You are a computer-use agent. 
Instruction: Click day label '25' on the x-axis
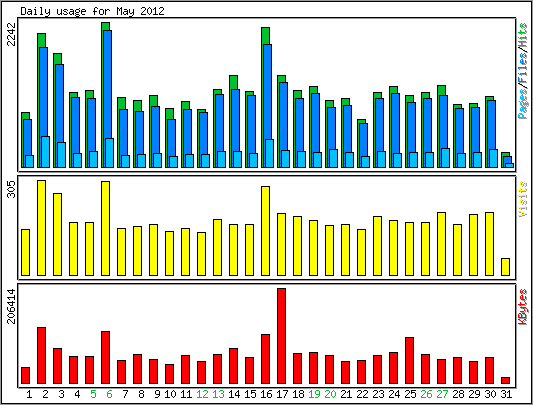coord(410,394)
